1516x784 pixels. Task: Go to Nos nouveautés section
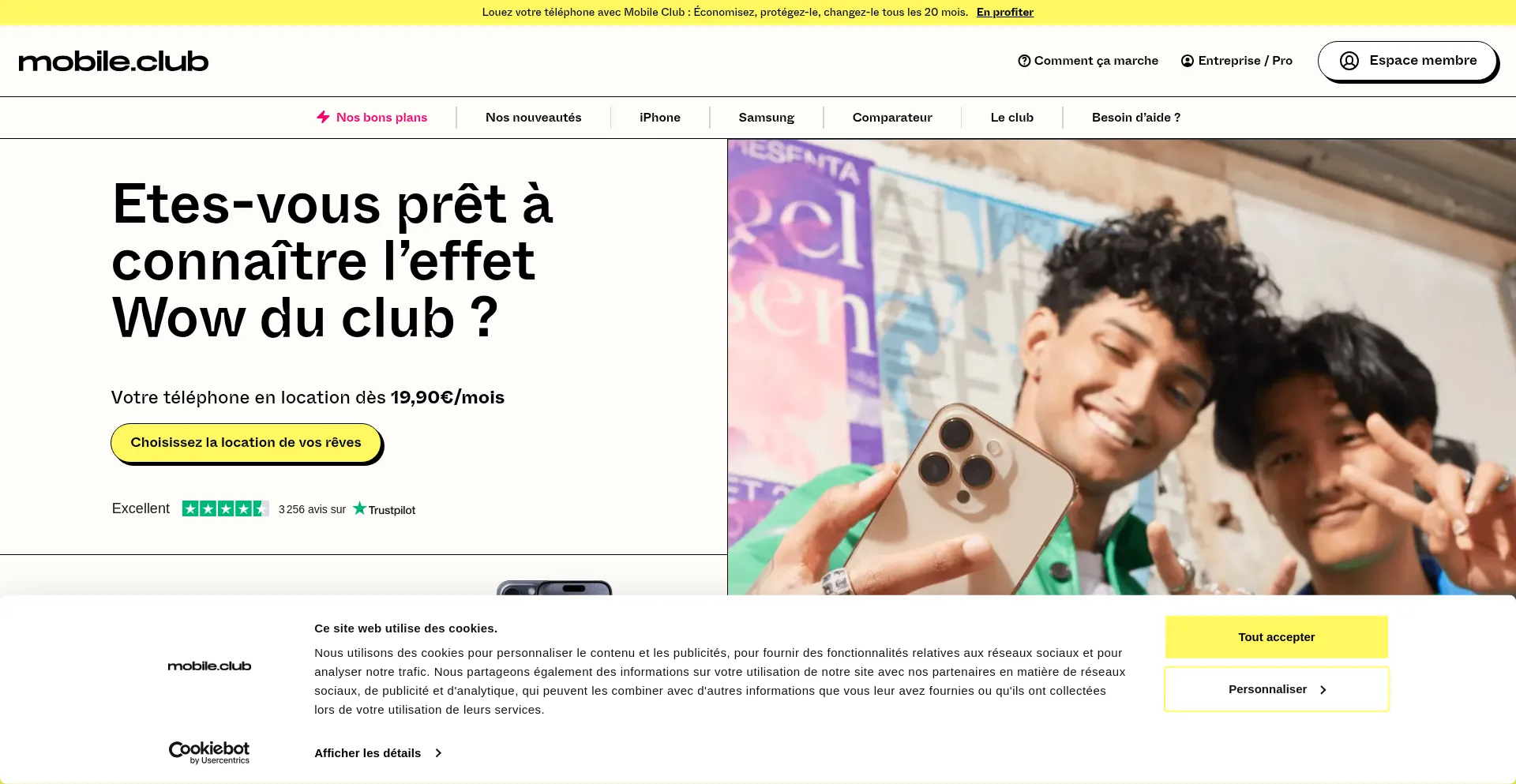point(534,118)
